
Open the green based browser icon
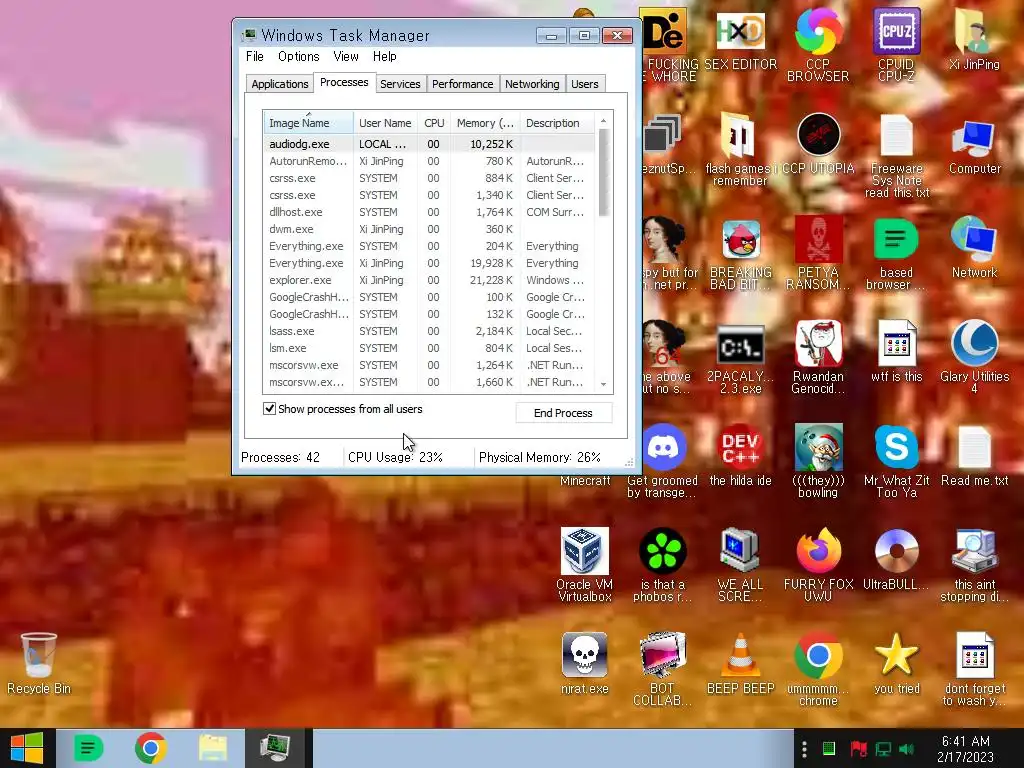[896, 253]
